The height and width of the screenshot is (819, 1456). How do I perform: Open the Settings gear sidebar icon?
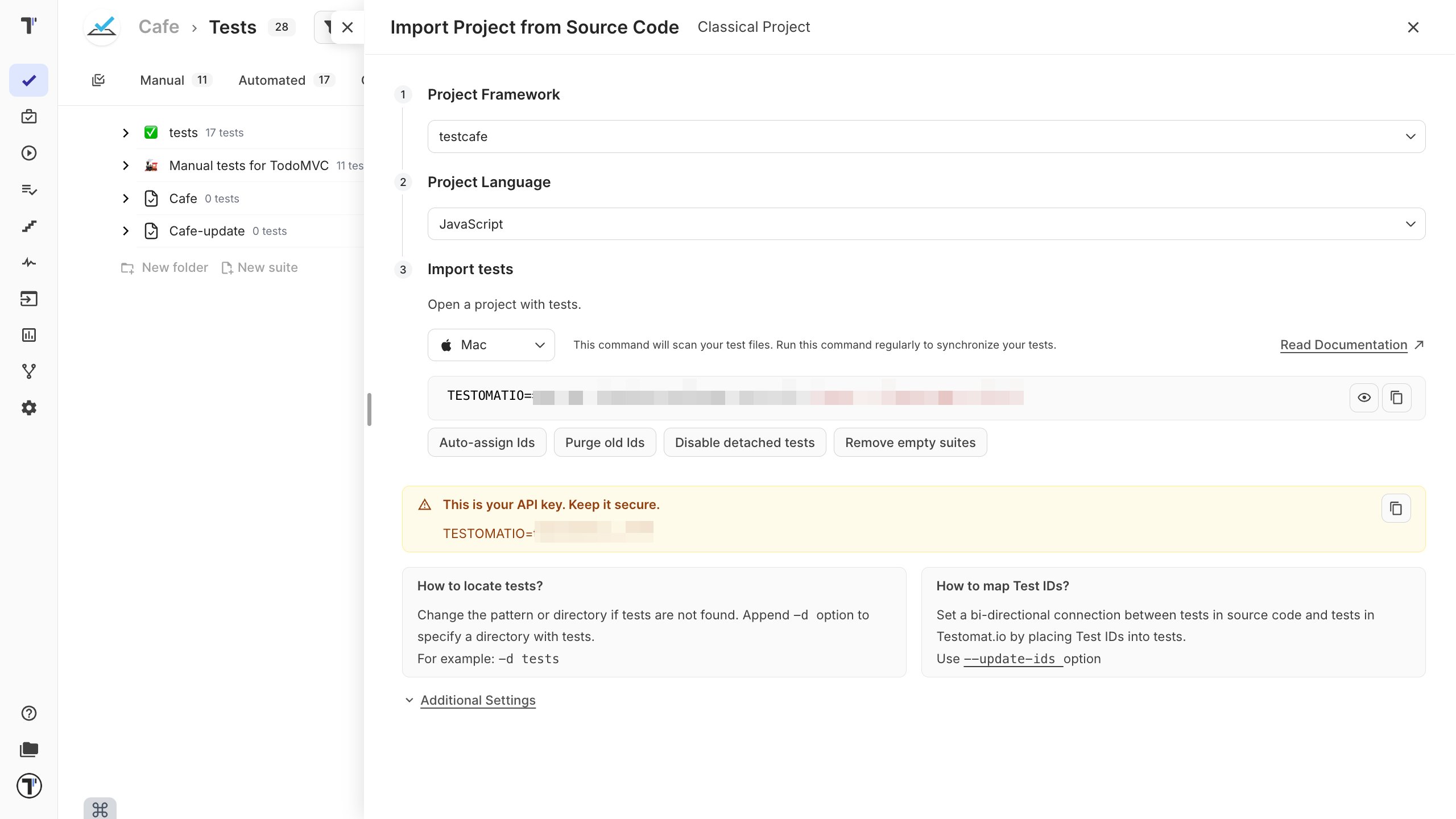pos(28,408)
